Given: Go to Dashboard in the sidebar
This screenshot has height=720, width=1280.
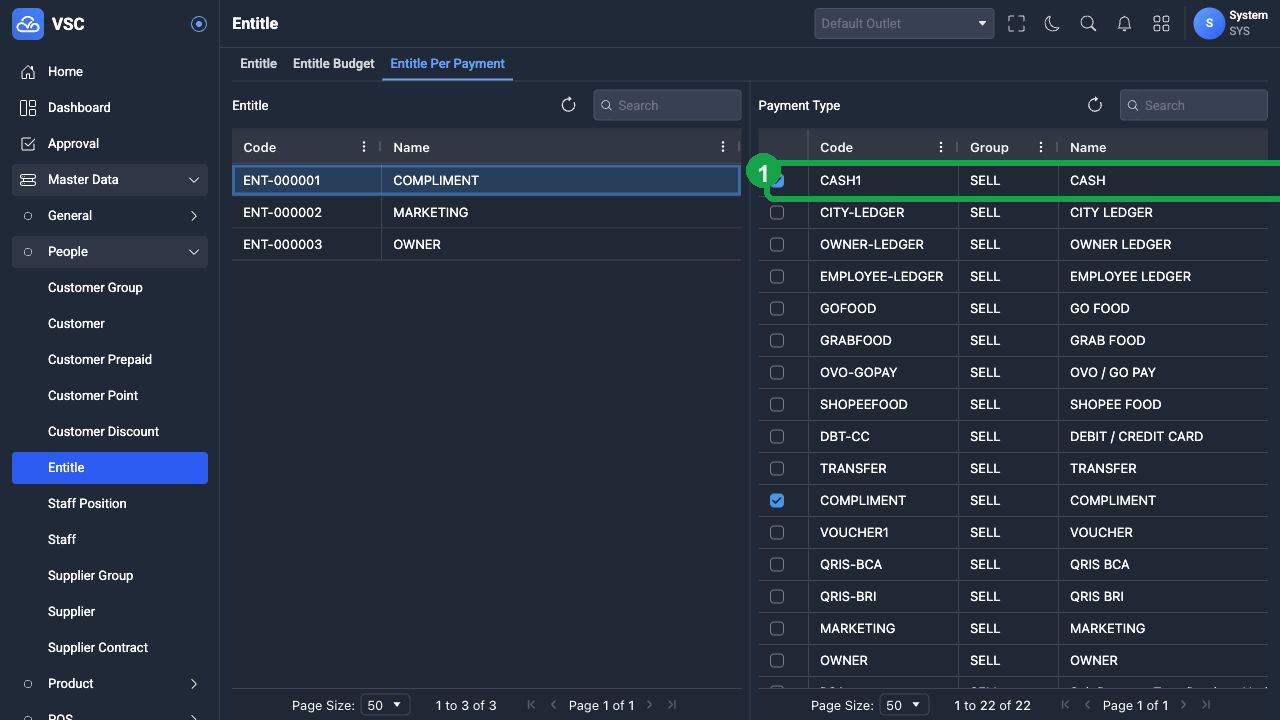Looking at the screenshot, I should (79, 108).
